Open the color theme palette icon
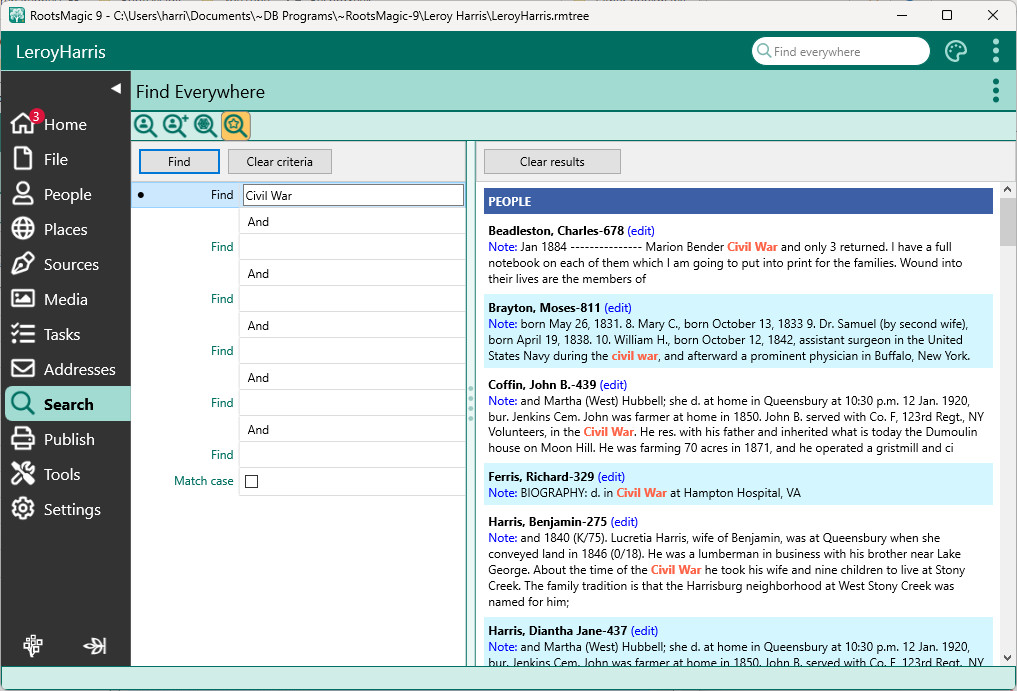Image resolution: width=1017 pixels, height=691 pixels. 956,52
